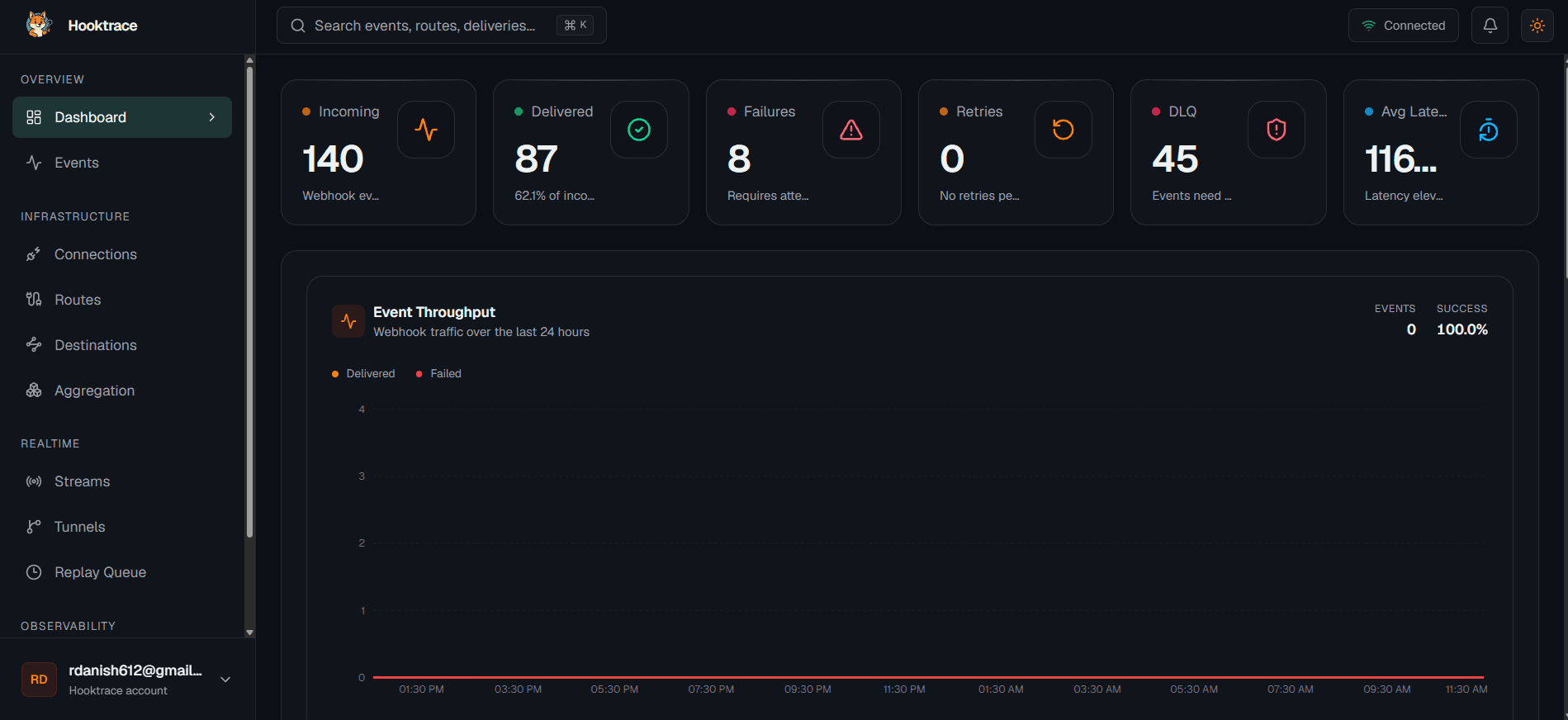Open the Streams page
1568x720 pixels.
[x=122, y=481]
